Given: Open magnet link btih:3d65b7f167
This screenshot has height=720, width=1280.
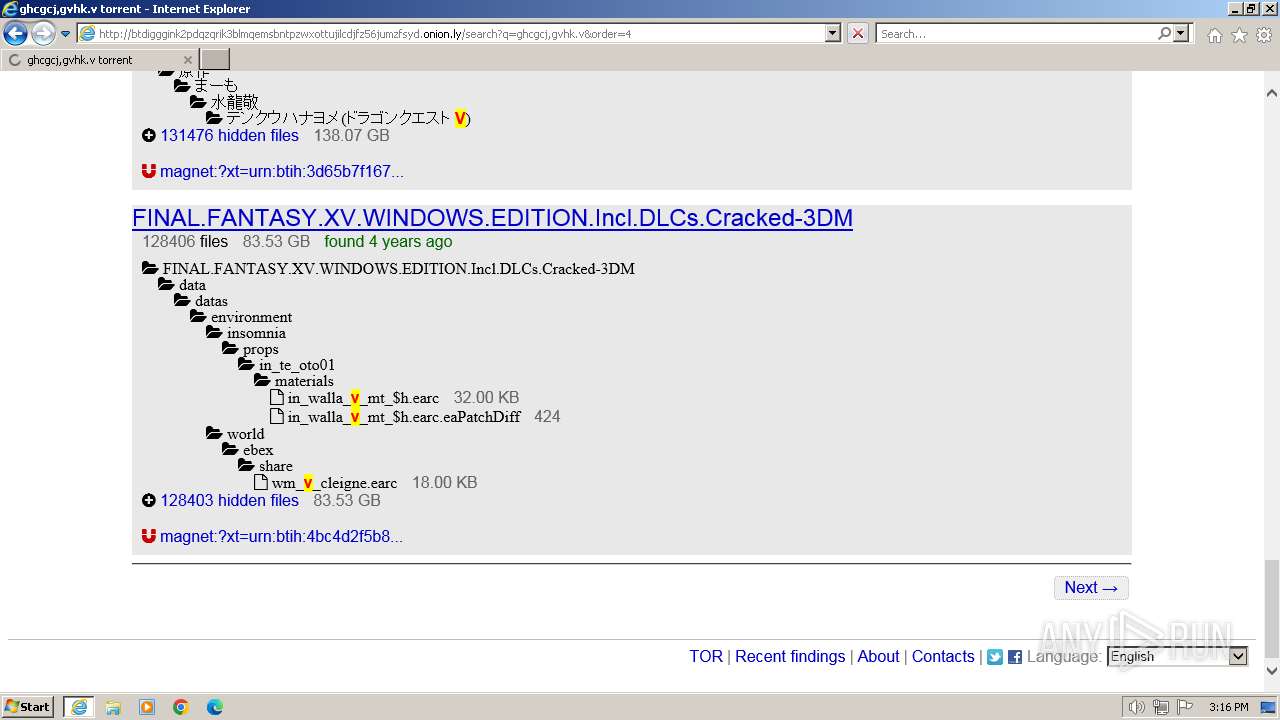Looking at the screenshot, I should pos(282,171).
